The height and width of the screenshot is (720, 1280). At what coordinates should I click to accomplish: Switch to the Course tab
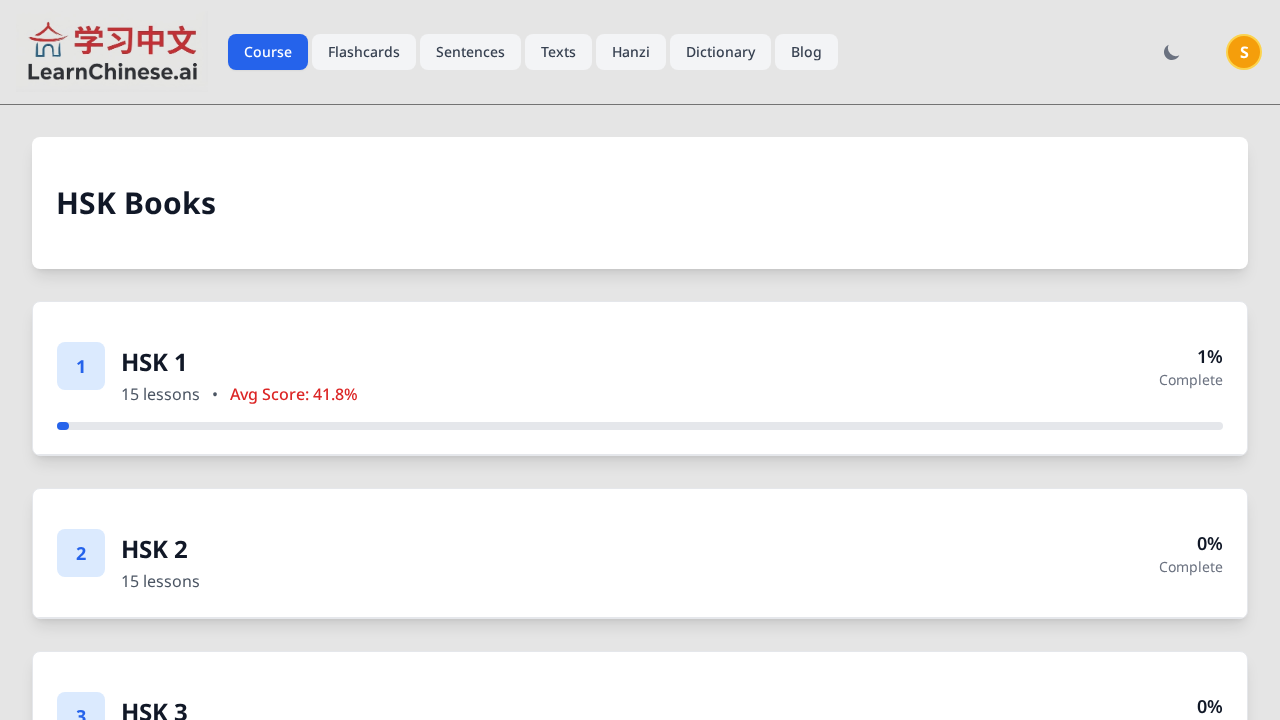click(x=268, y=52)
